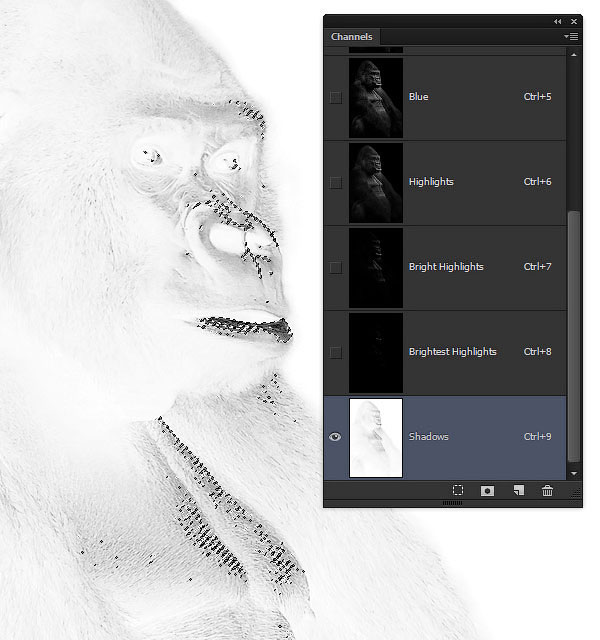Click the Ctrl+5 shortcut label
Screen dimensions: 600x640
[538, 97]
